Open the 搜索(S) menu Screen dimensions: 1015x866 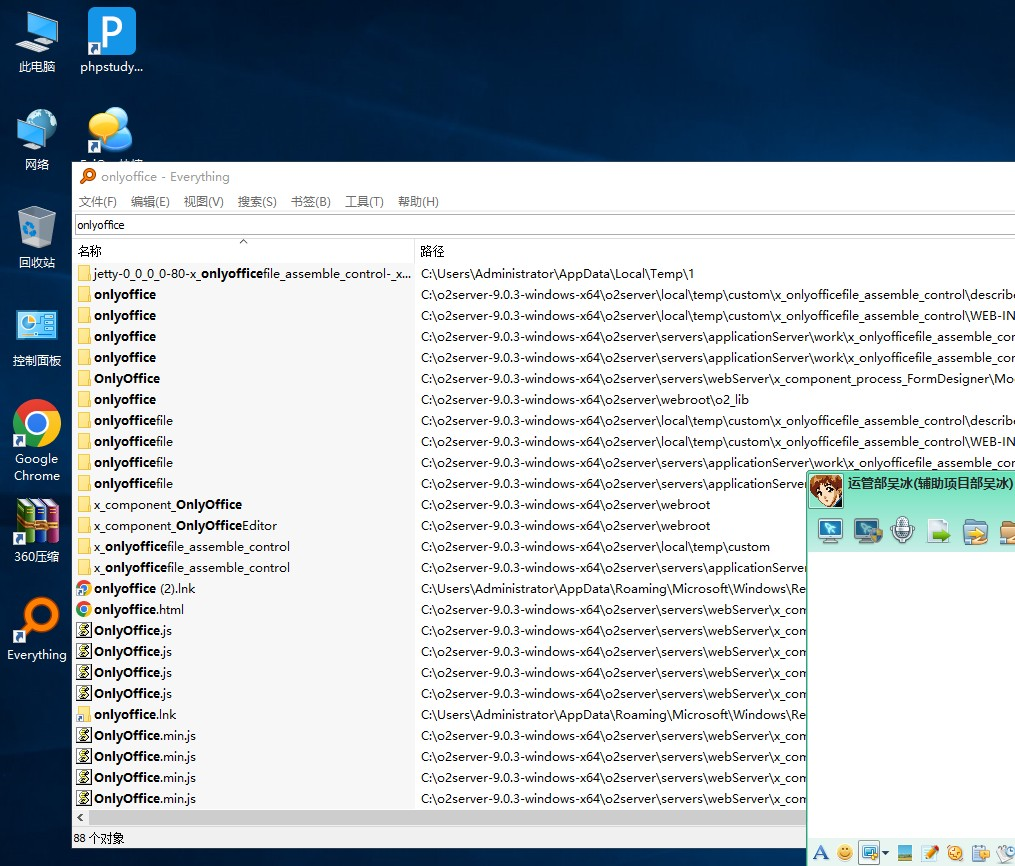tap(257, 201)
